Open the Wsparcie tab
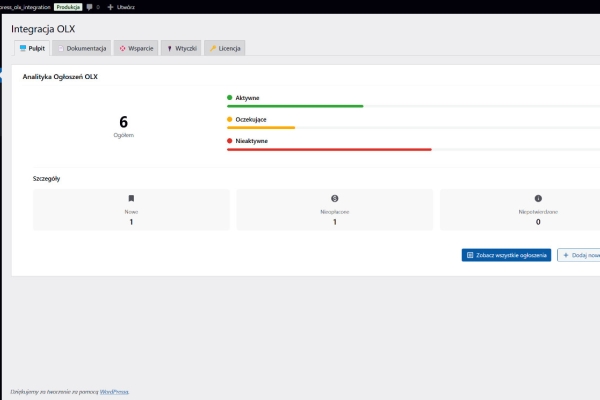Viewport: 600px width, 400px height. point(136,48)
